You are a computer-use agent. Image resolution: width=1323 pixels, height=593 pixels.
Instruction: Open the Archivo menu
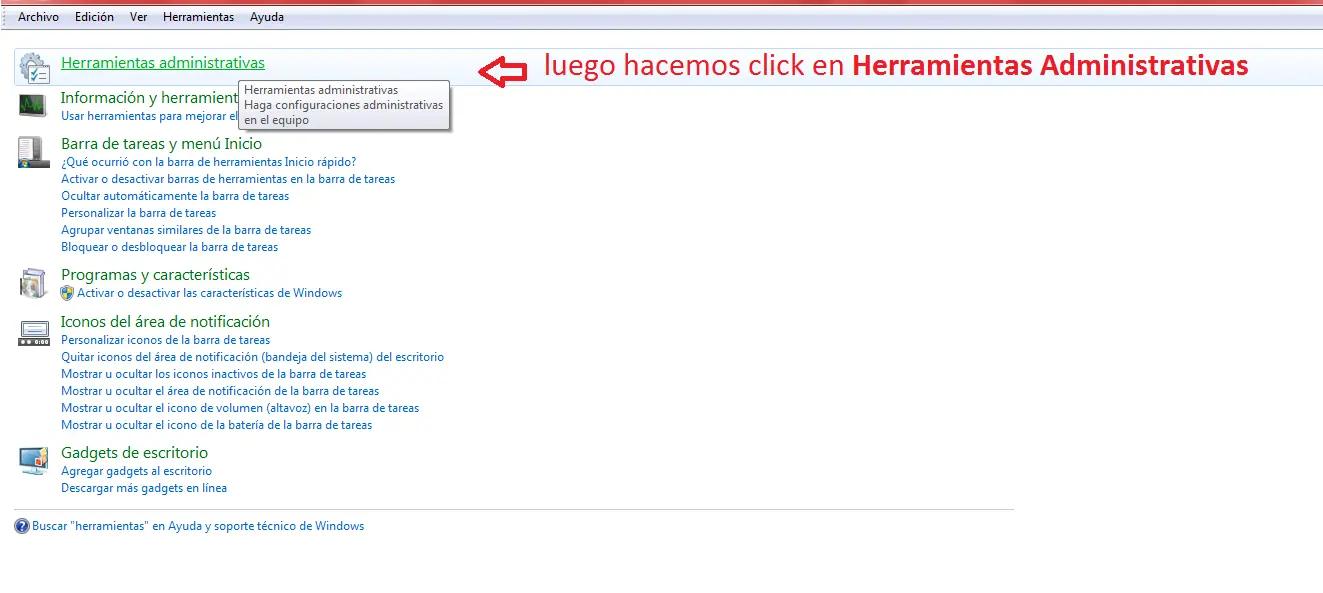tap(38, 17)
